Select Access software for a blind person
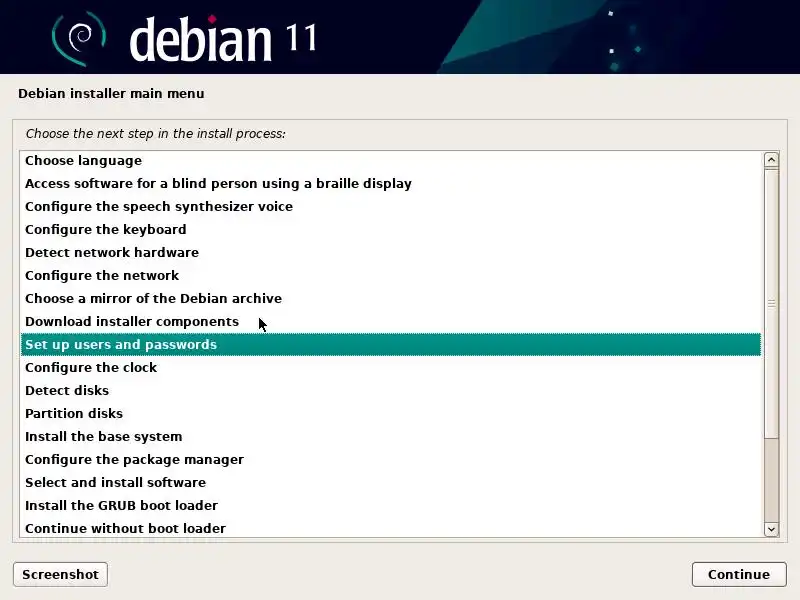The width and height of the screenshot is (800, 600). (390, 184)
